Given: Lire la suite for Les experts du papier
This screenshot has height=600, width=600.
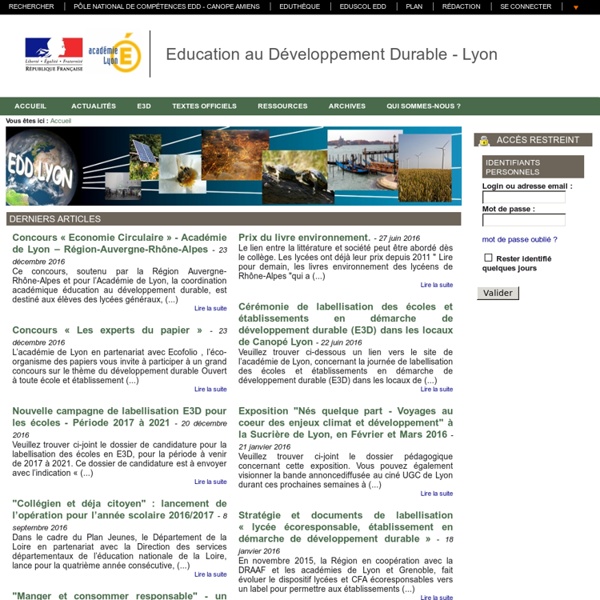Looking at the screenshot, I should click(x=210, y=389).
